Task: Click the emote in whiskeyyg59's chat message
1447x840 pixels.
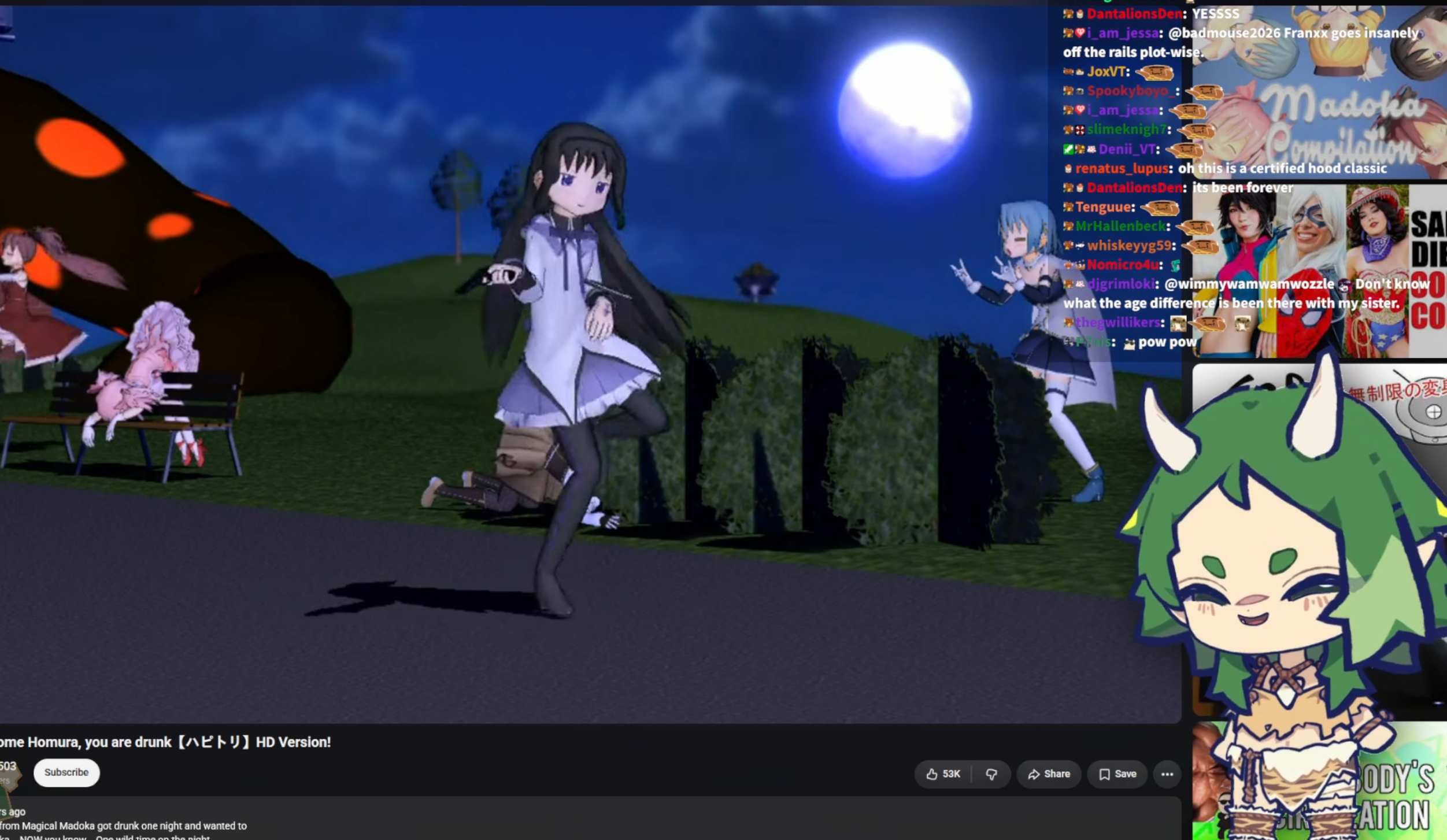Action: coord(1201,246)
